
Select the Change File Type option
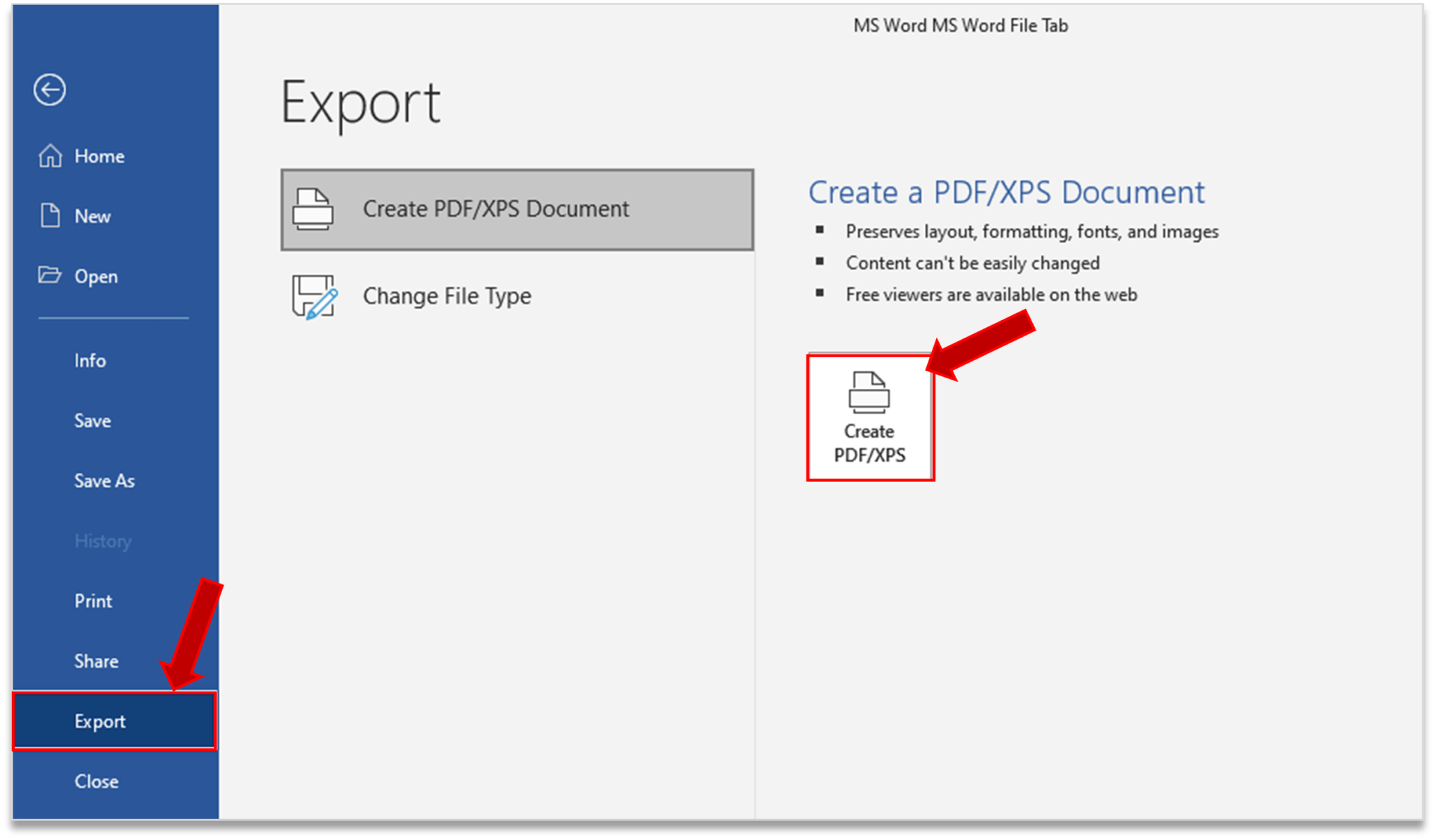(446, 295)
